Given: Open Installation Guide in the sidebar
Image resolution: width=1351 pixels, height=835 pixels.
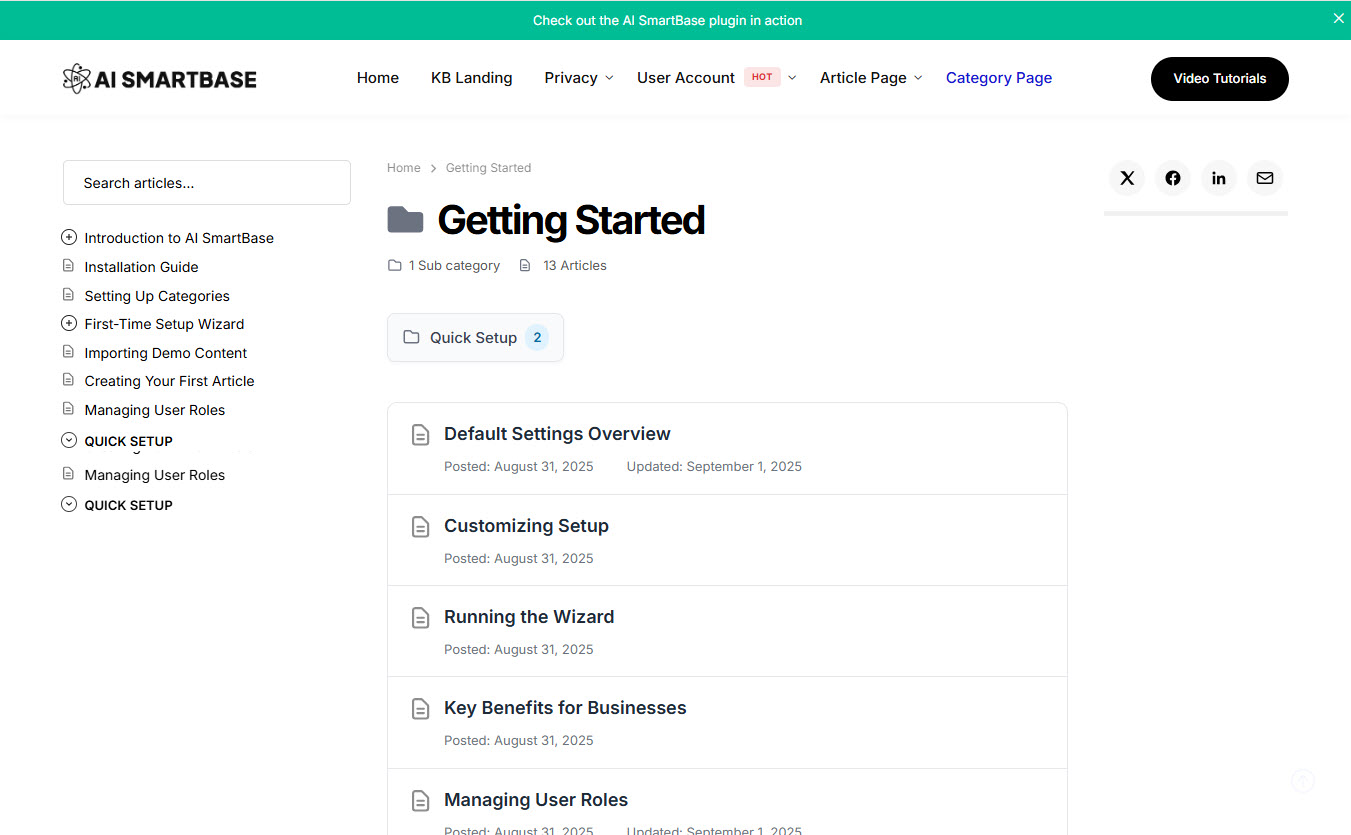Looking at the screenshot, I should tap(141, 267).
